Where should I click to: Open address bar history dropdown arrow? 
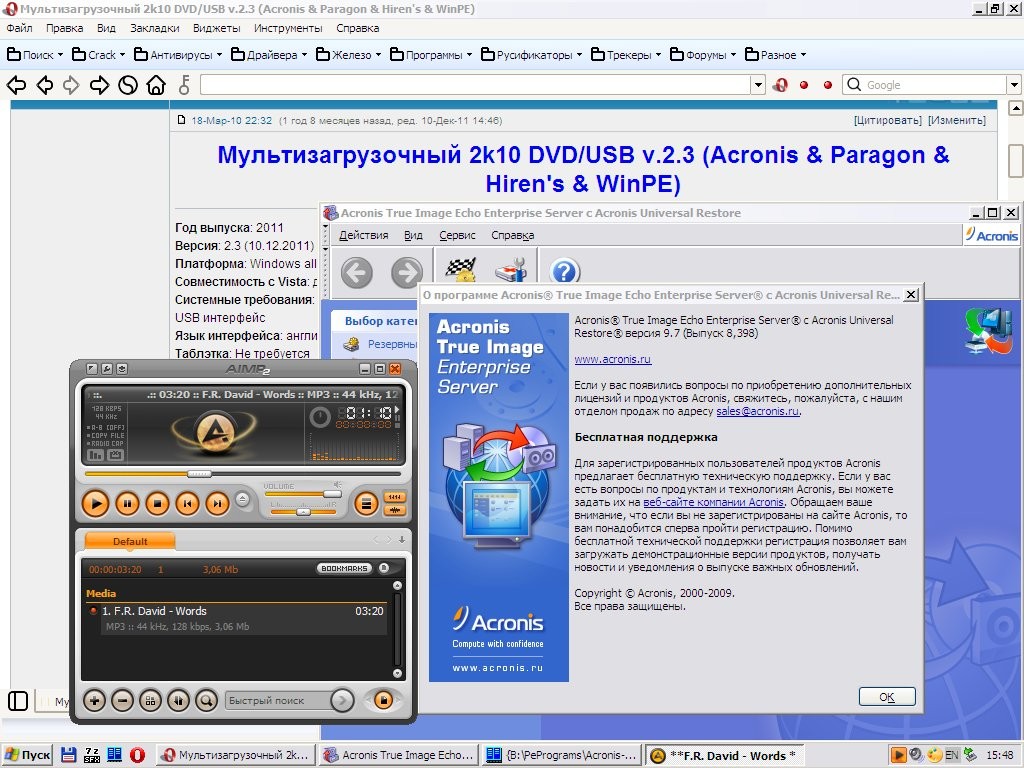(x=758, y=85)
